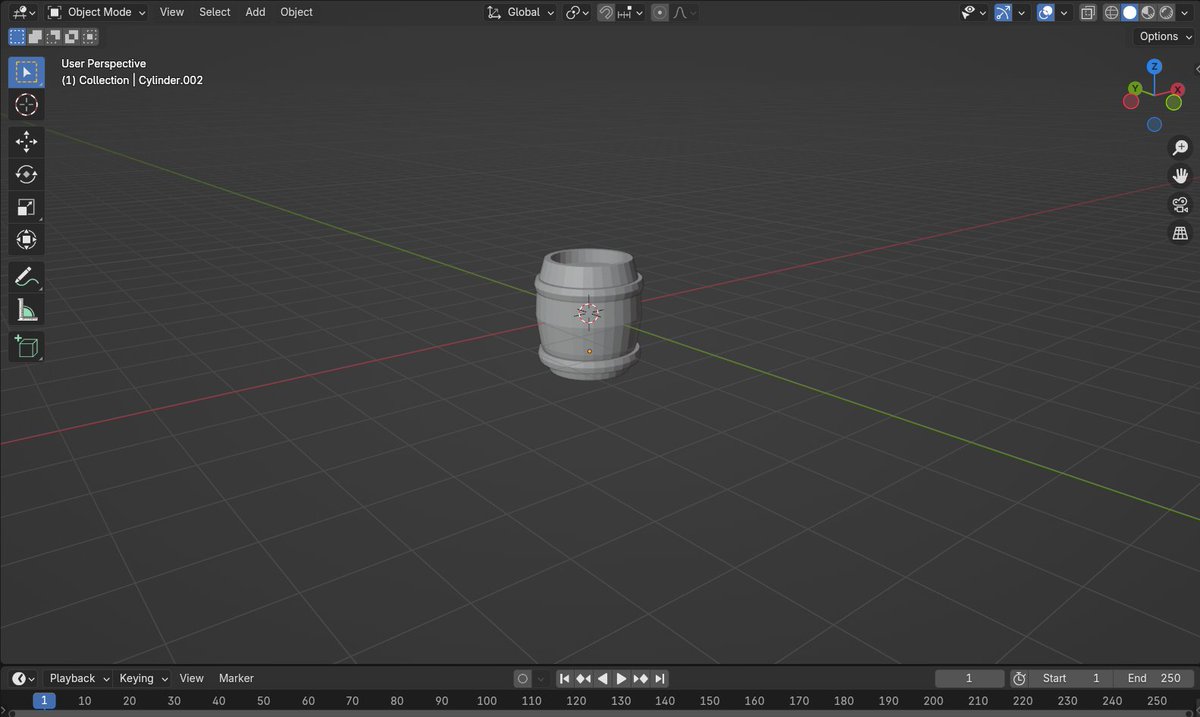Open the Object Mode dropdown
1200x717 pixels.
(96, 13)
